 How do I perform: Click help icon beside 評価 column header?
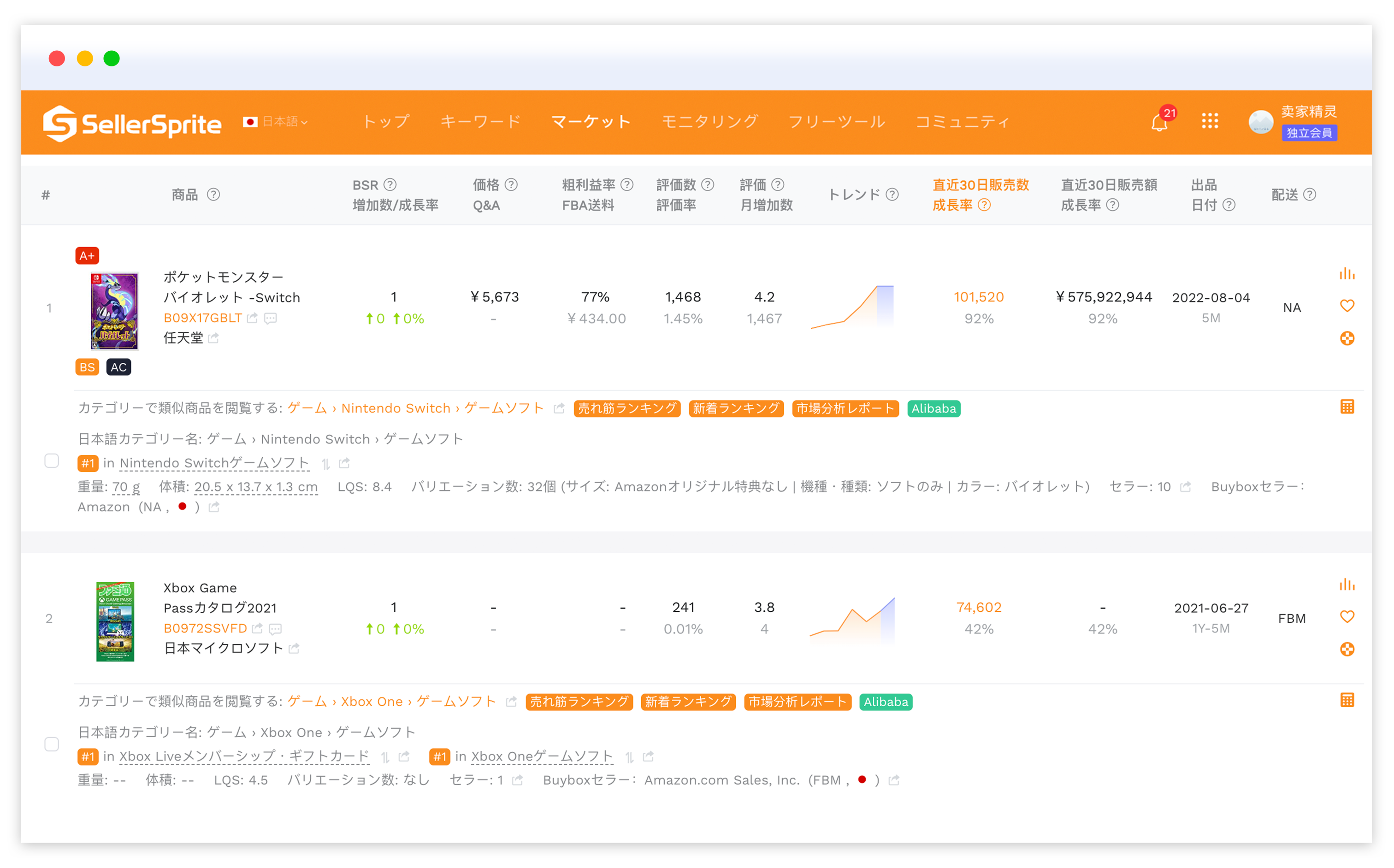click(777, 184)
